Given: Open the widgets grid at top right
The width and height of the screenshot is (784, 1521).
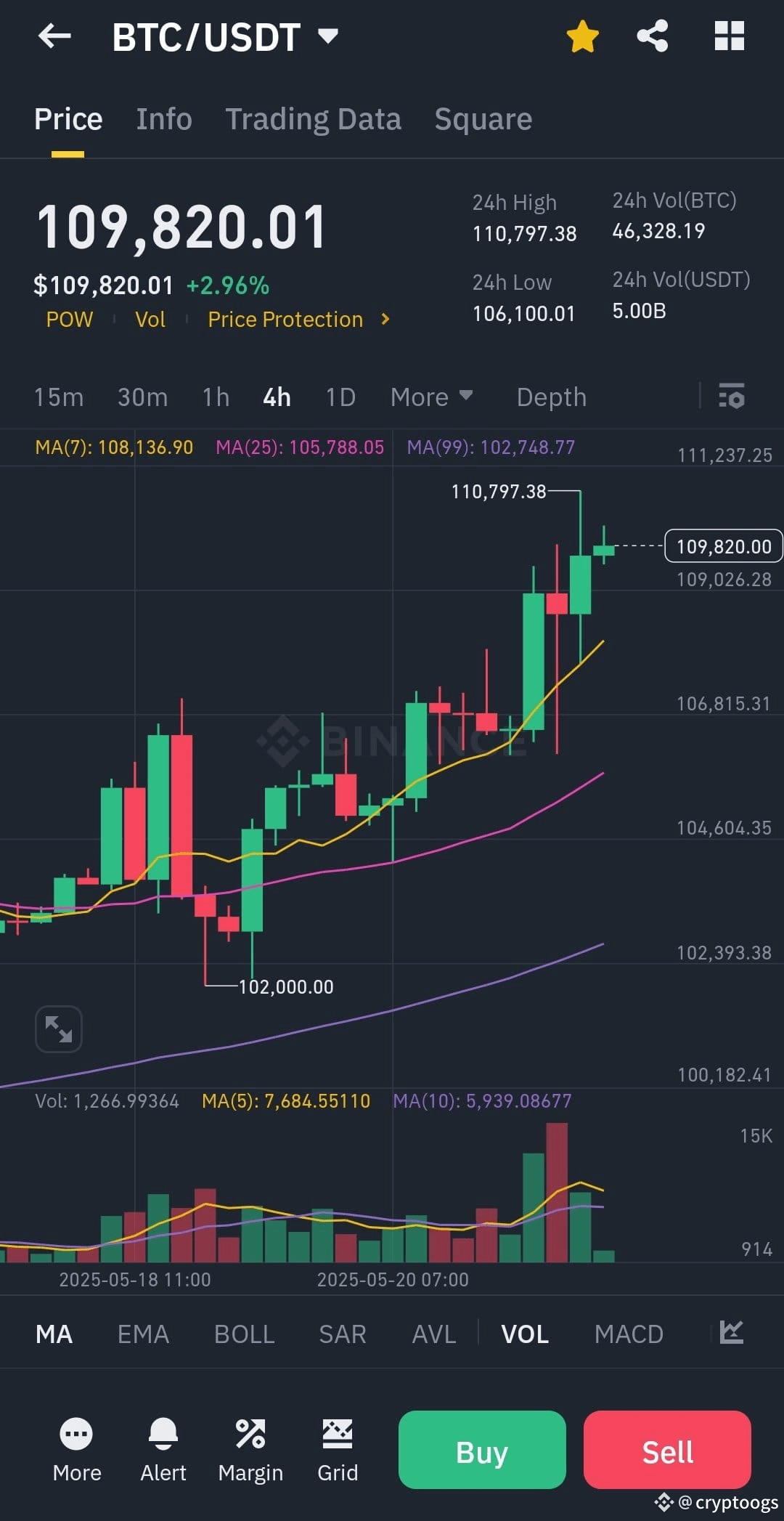Looking at the screenshot, I should point(729,36).
